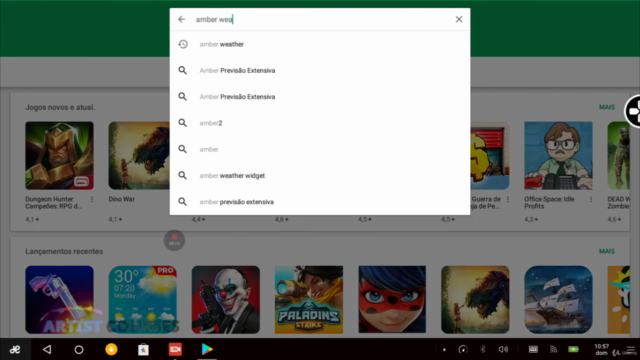Click the history clock icon beside 'amber weather'
The image size is (640, 360).
tap(183, 44)
